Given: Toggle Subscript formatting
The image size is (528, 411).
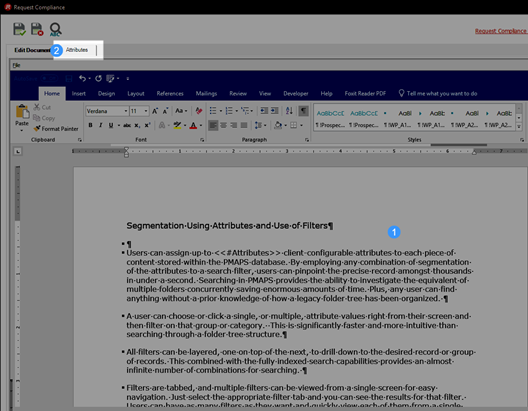Looking at the screenshot, I should tap(137, 125).
